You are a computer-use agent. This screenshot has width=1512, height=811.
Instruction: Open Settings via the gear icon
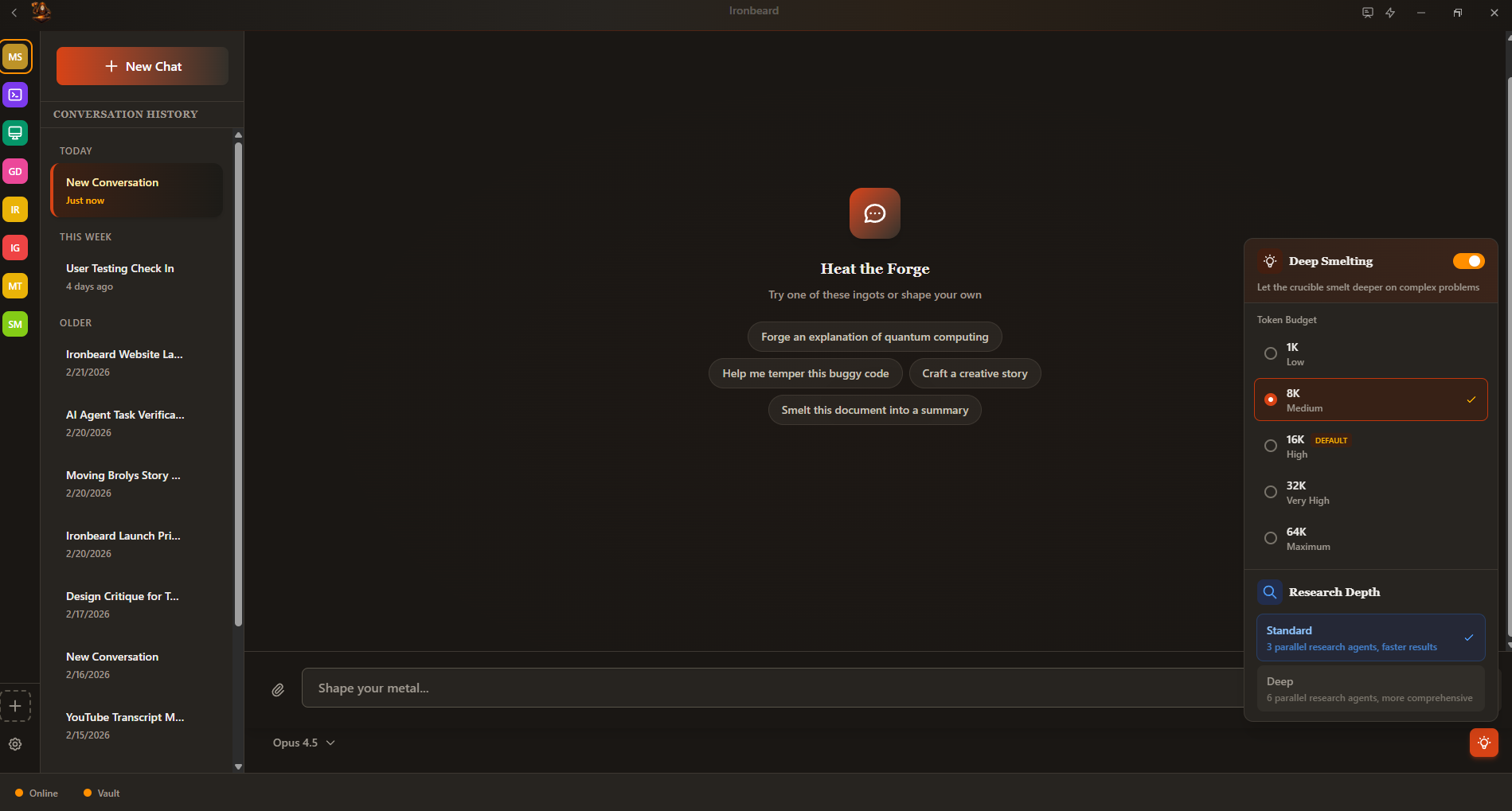point(15,744)
